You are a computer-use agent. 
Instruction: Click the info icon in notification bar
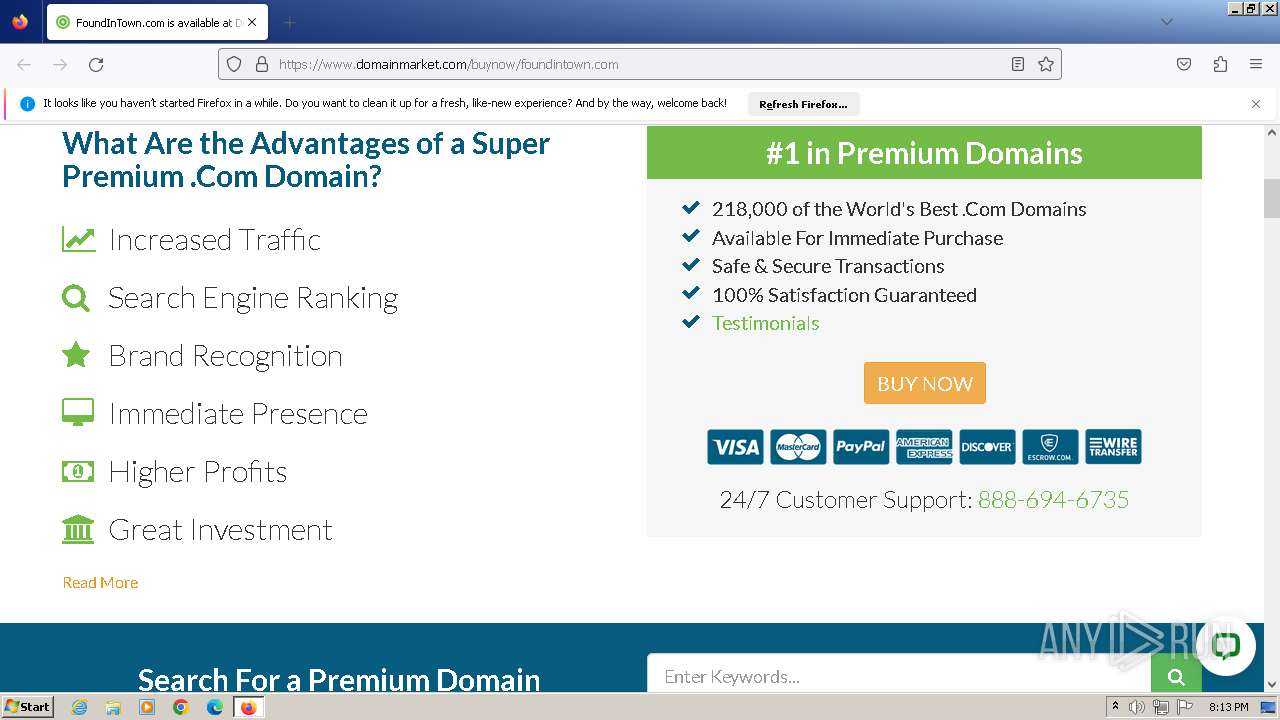tap(28, 104)
